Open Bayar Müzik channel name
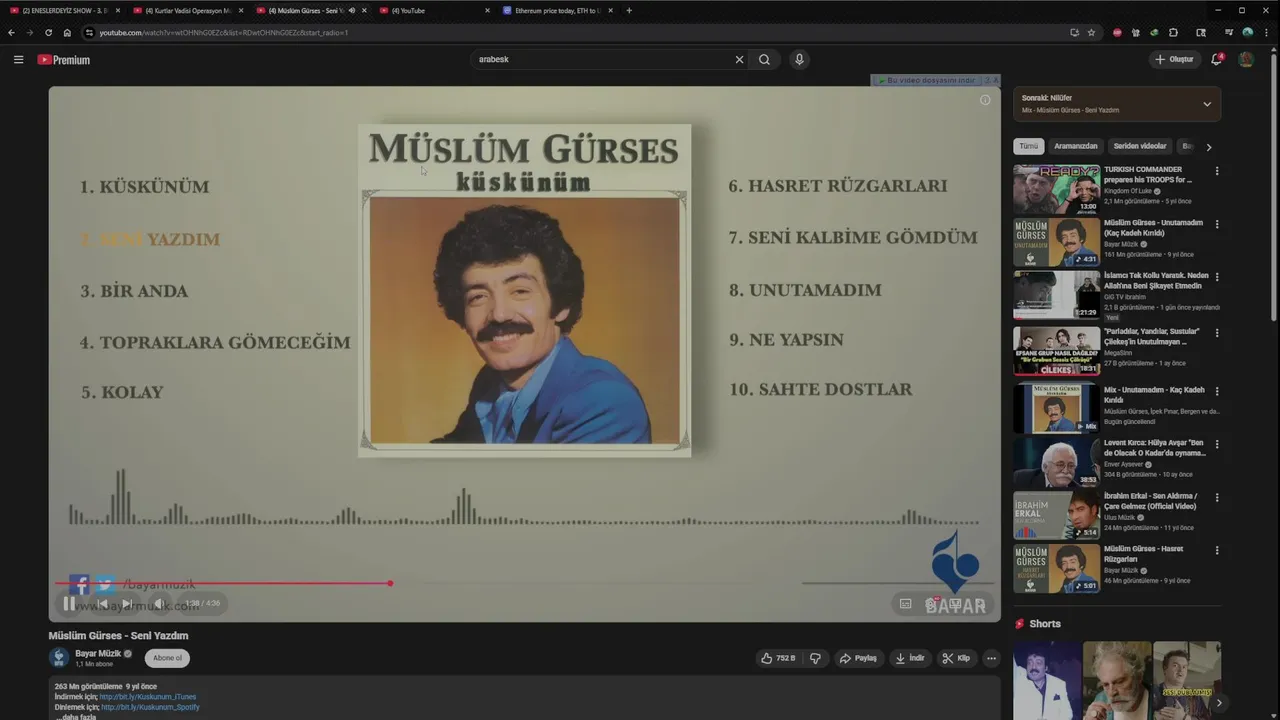The width and height of the screenshot is (1280, 720). coord(98,653)
